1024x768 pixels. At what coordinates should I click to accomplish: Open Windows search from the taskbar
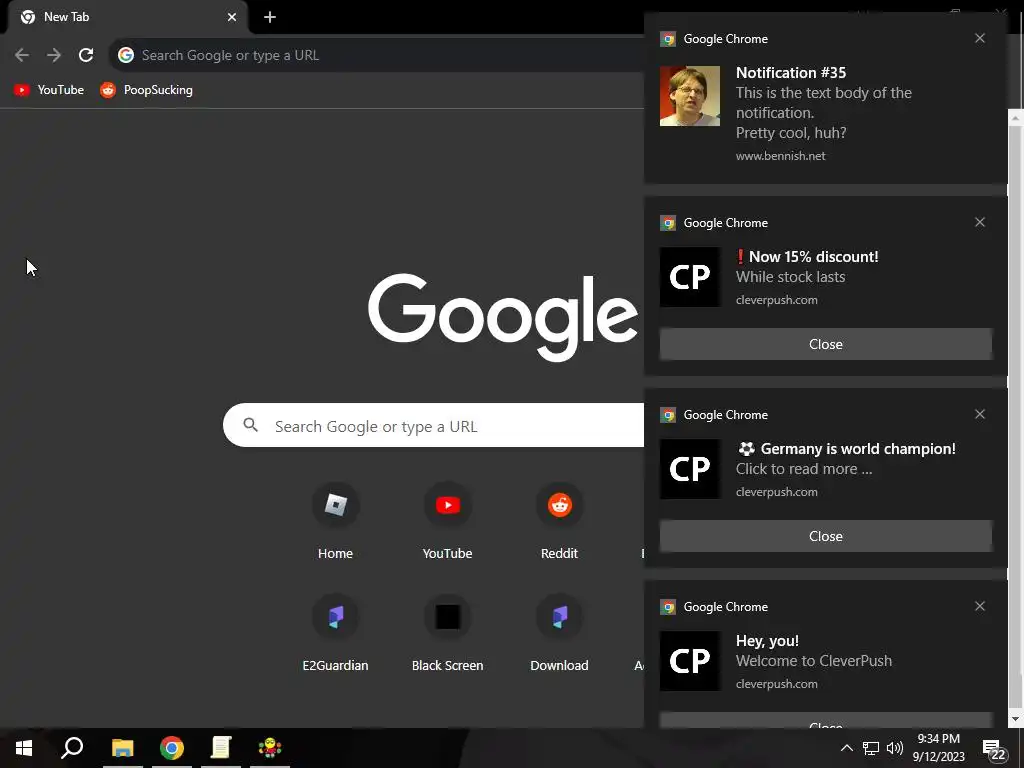coord(72,748)
